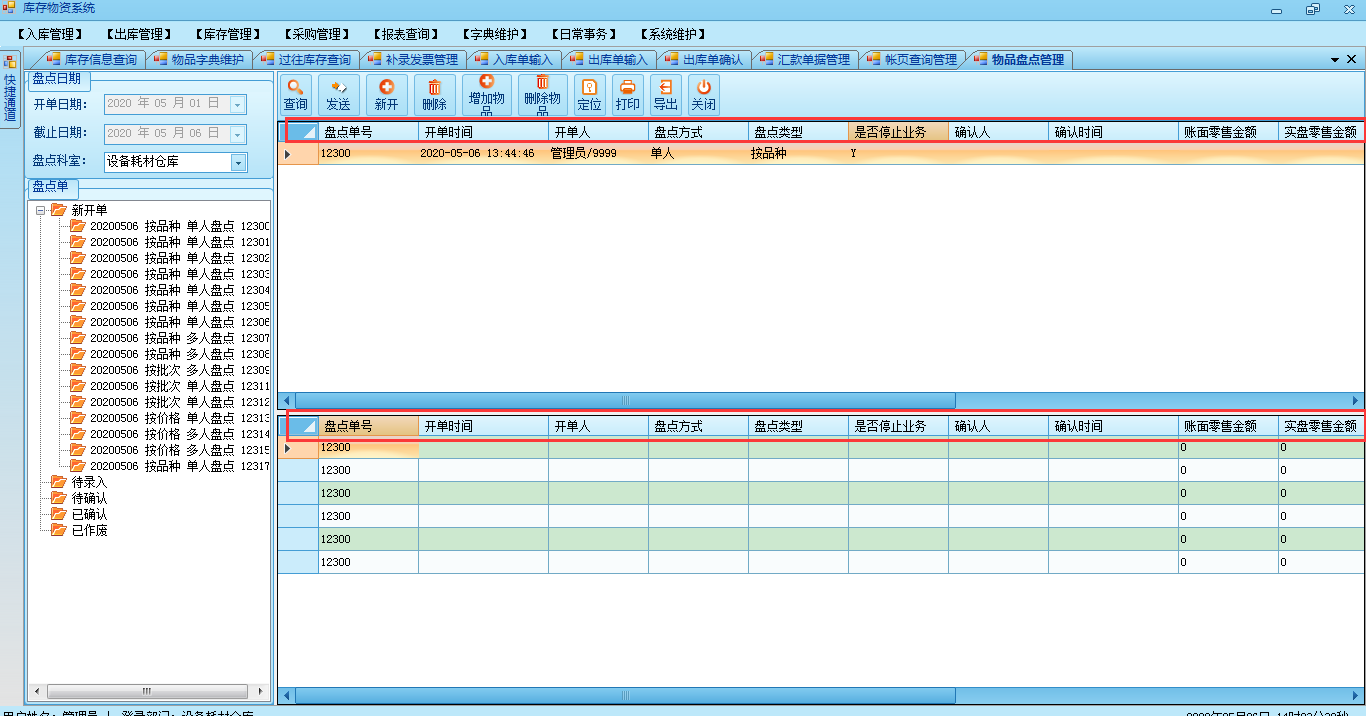
Task: Switch to the 补录发票管理 tab
Action: pyautogui.click(x=412, y=60)
